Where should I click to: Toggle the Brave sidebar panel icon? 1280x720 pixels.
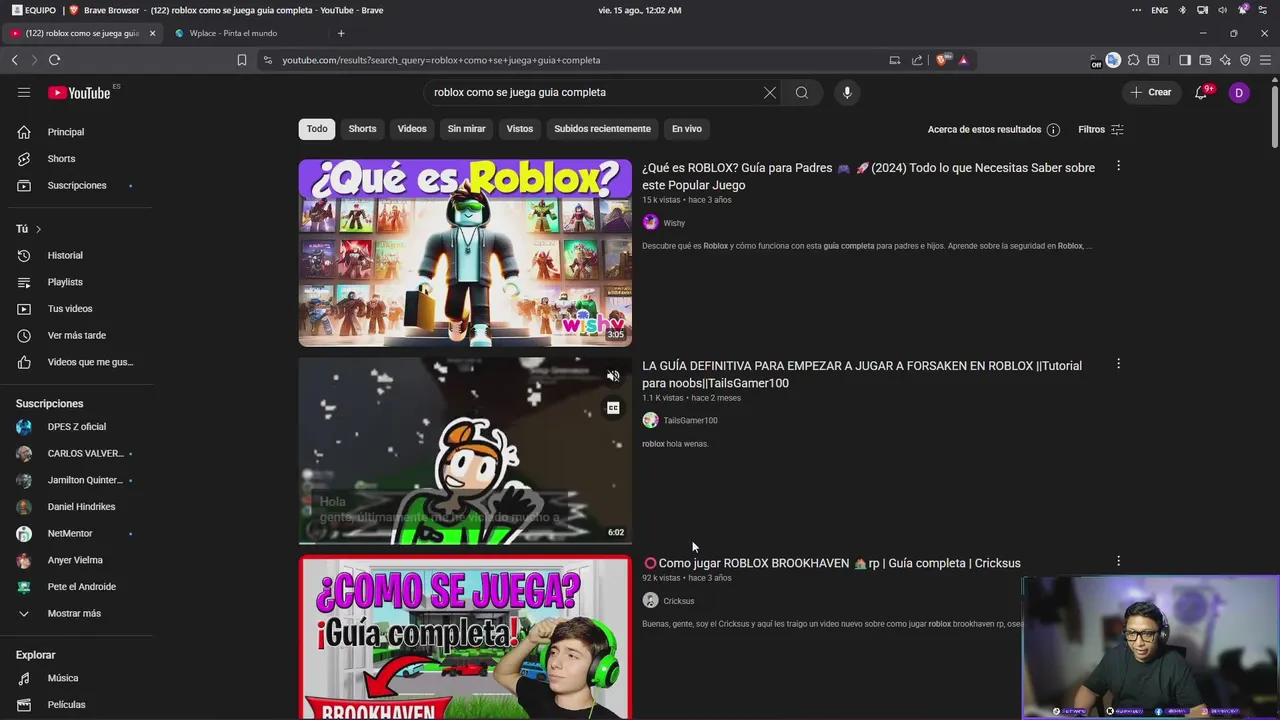tap(1185, 60)
